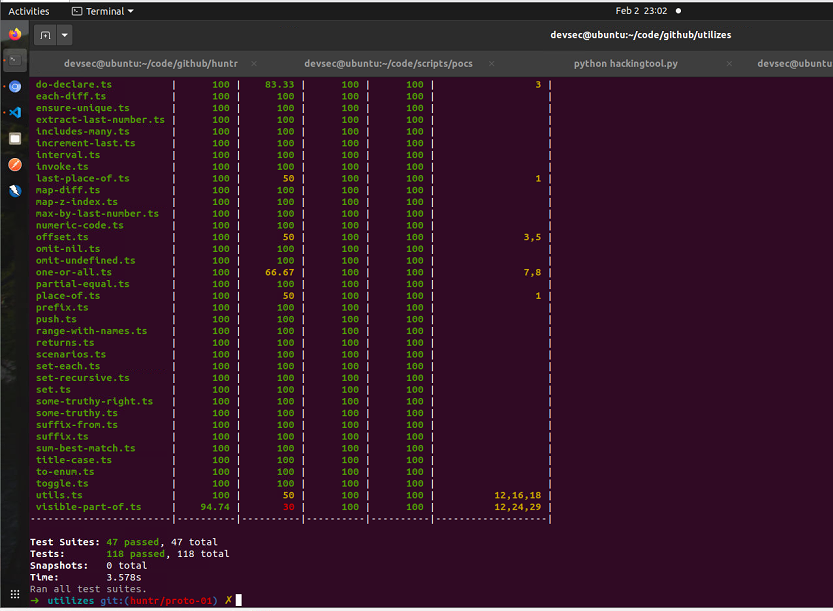Click the visible-part-of.ts file name
Viewport: 833px width, 611px height.
[88, 507]
